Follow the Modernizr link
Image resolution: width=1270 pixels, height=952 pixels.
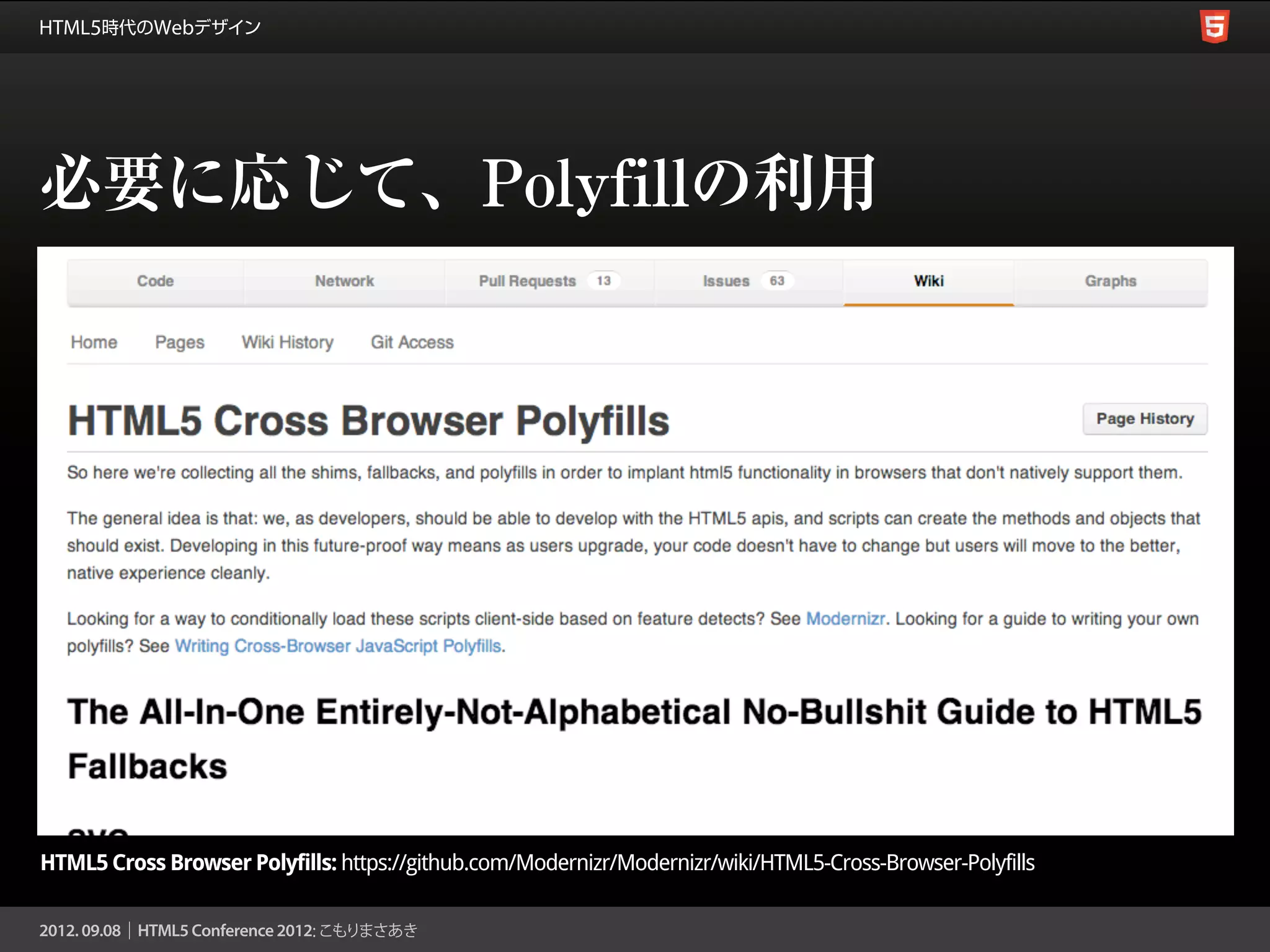pyautogui.click(x=845, y=619)
